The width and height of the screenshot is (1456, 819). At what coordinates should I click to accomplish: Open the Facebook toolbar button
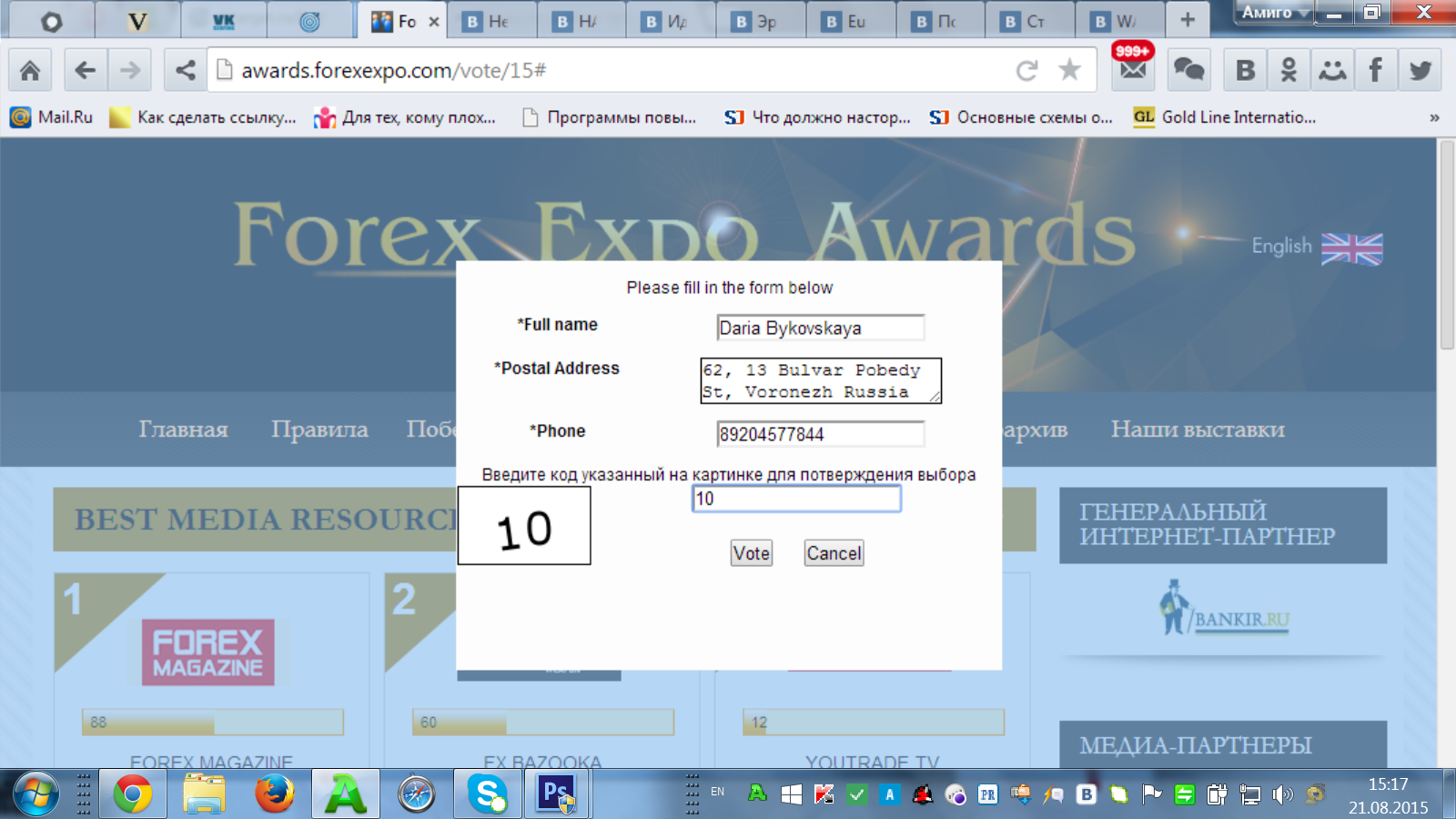coord(1376,70)
